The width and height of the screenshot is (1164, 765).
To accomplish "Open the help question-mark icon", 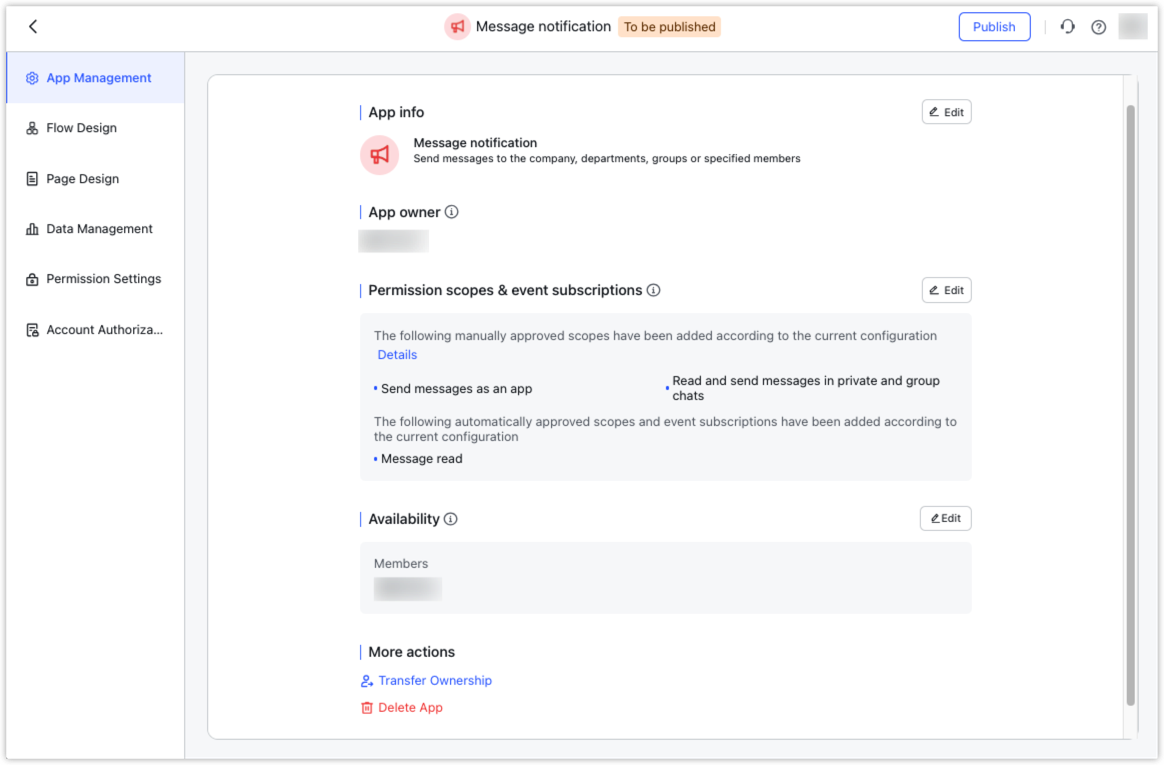I will 1098,26.
